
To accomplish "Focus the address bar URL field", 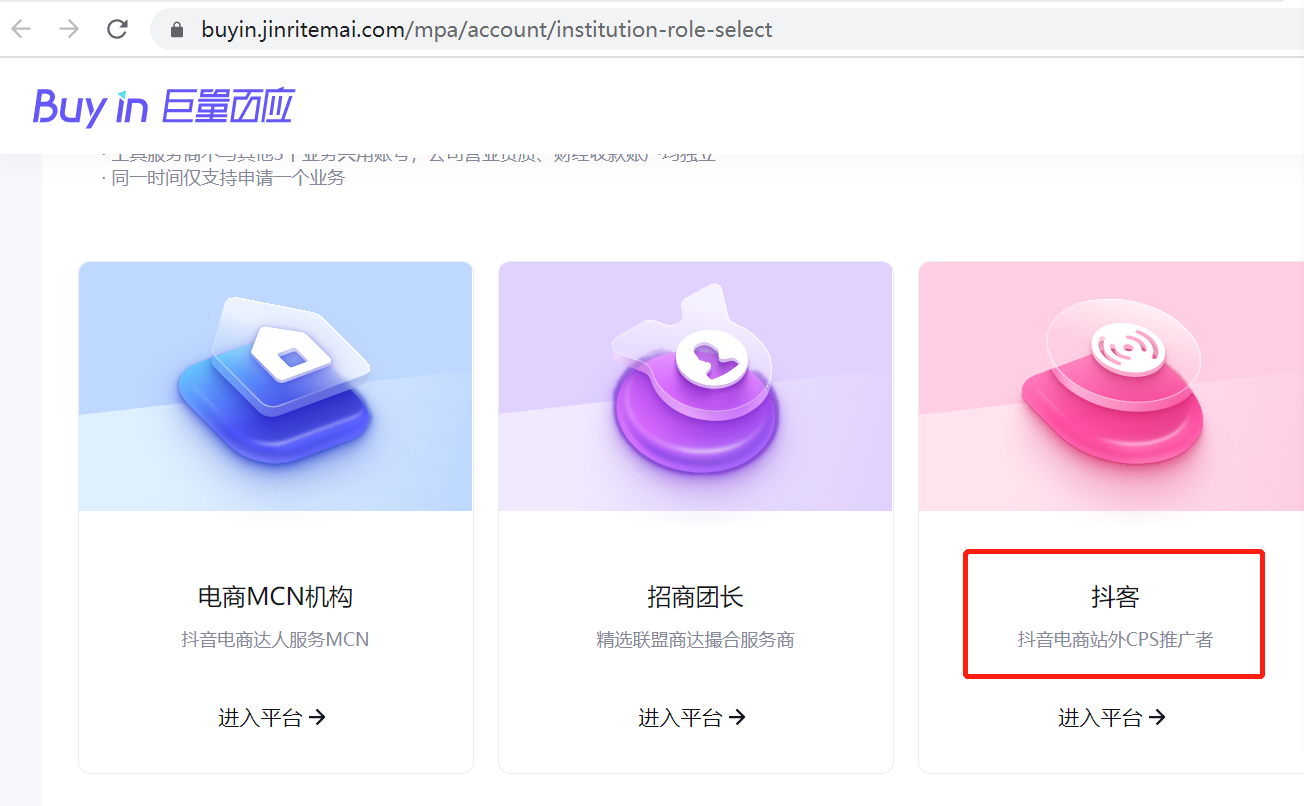I will (727, 30).
